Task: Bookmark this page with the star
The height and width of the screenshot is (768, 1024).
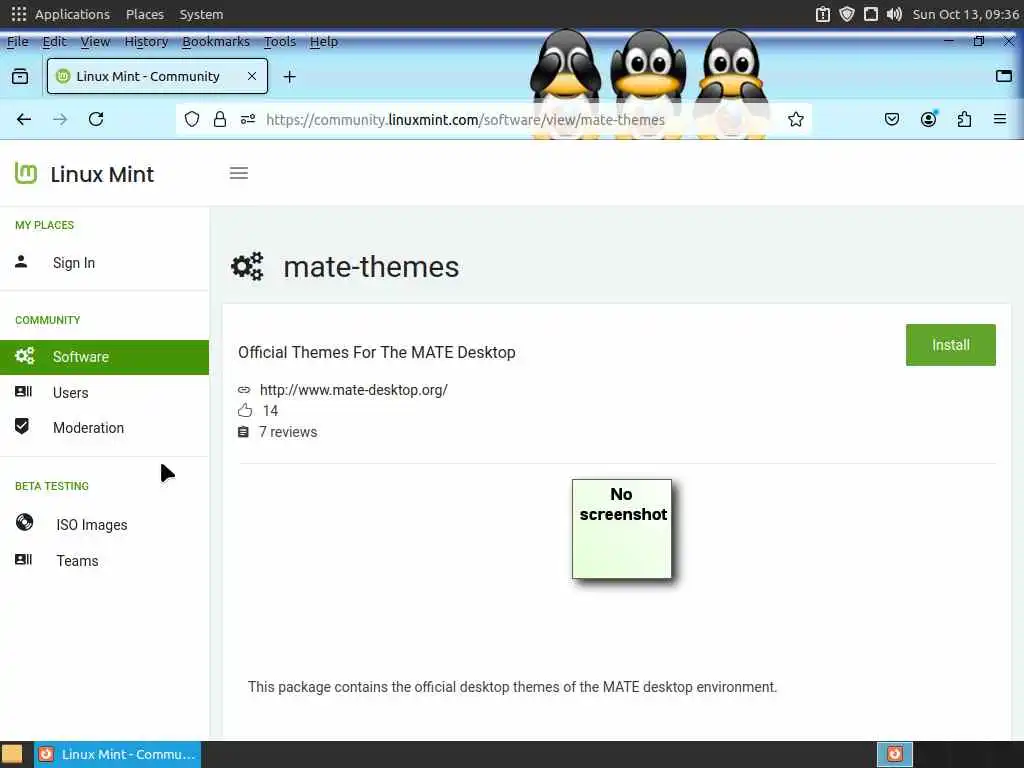Action: pos(795,119)
